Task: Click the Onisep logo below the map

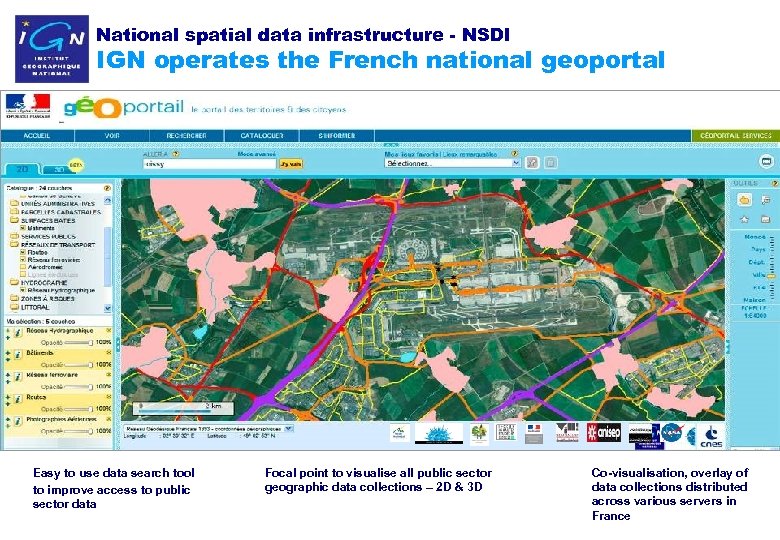Action: point(604,433)
